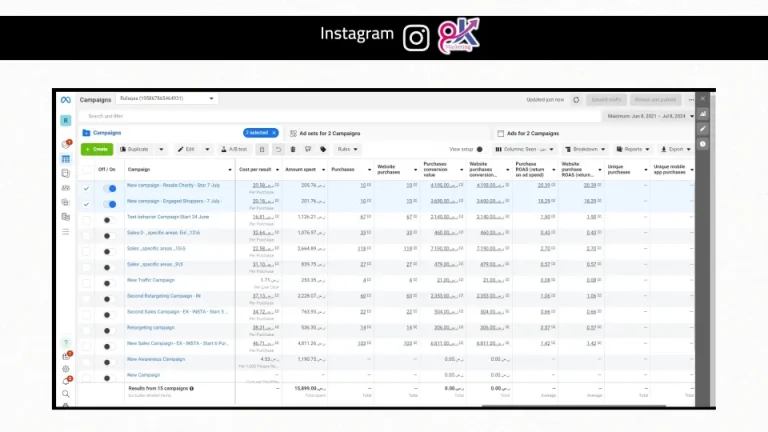Toggle the View setup switch
Image resolution: width=768 pixels, height=432 pixels.
[x=480, y=149]
